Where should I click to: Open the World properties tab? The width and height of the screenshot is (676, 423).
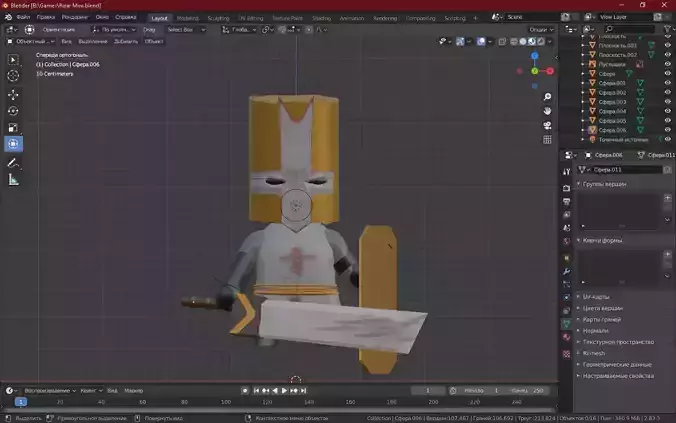(566, 241)
